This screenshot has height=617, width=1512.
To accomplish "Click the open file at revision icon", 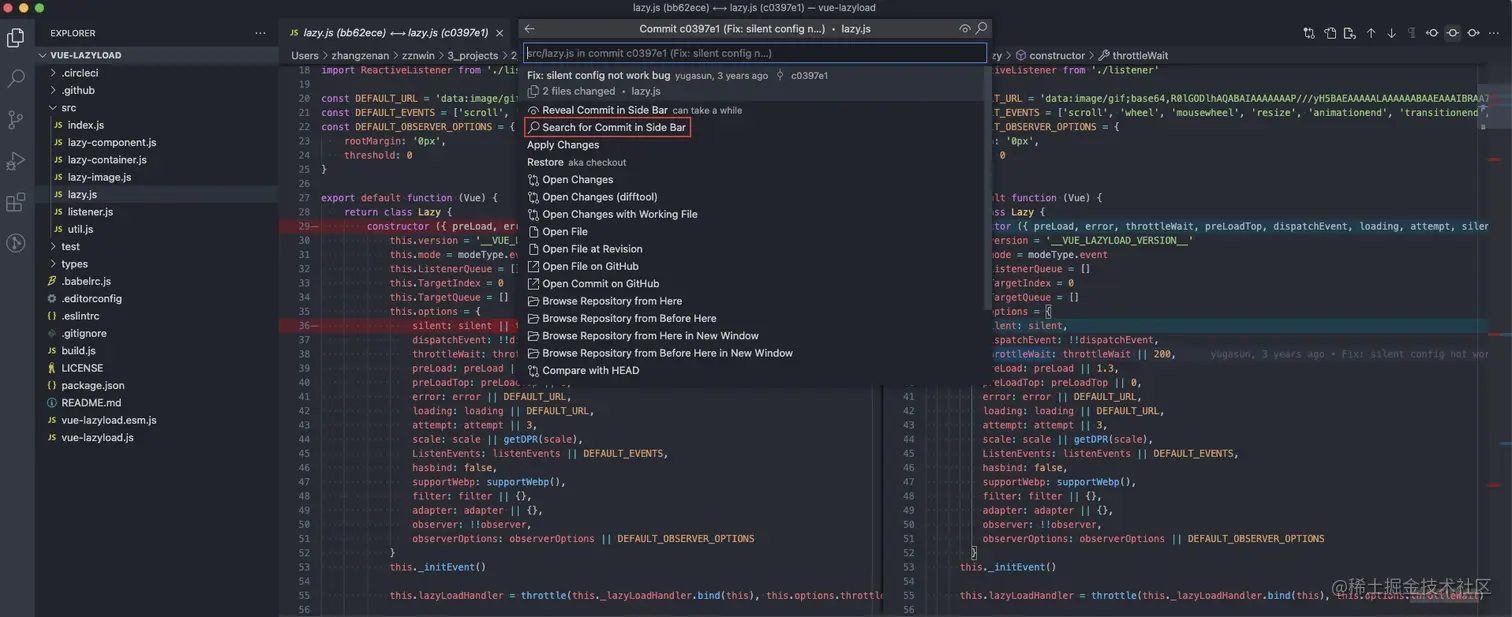I will tap(1350, 33).
